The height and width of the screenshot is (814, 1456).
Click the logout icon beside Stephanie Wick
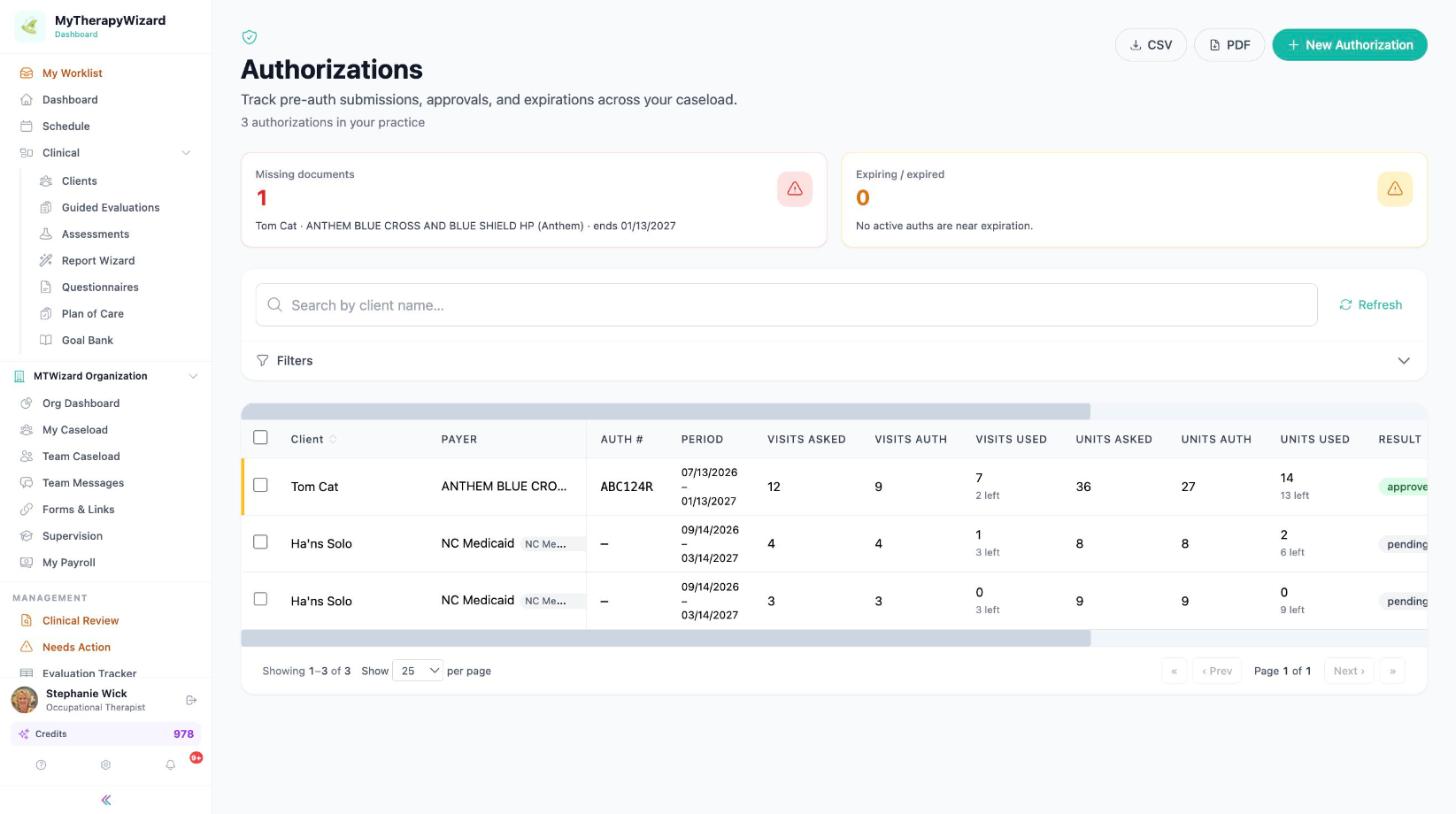tap(192, 700)
